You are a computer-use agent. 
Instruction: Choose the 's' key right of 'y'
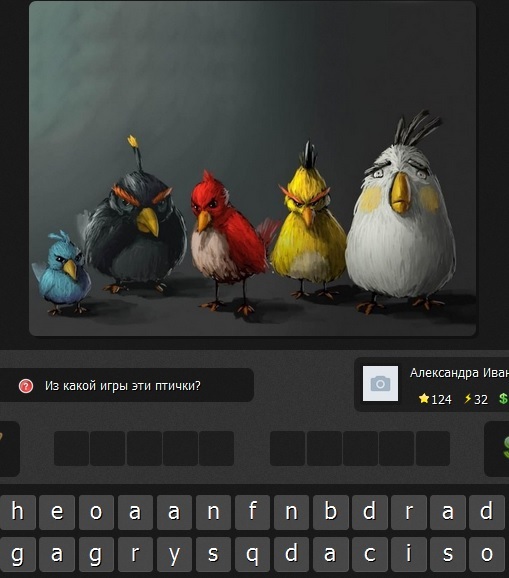(x=213, y=554)
